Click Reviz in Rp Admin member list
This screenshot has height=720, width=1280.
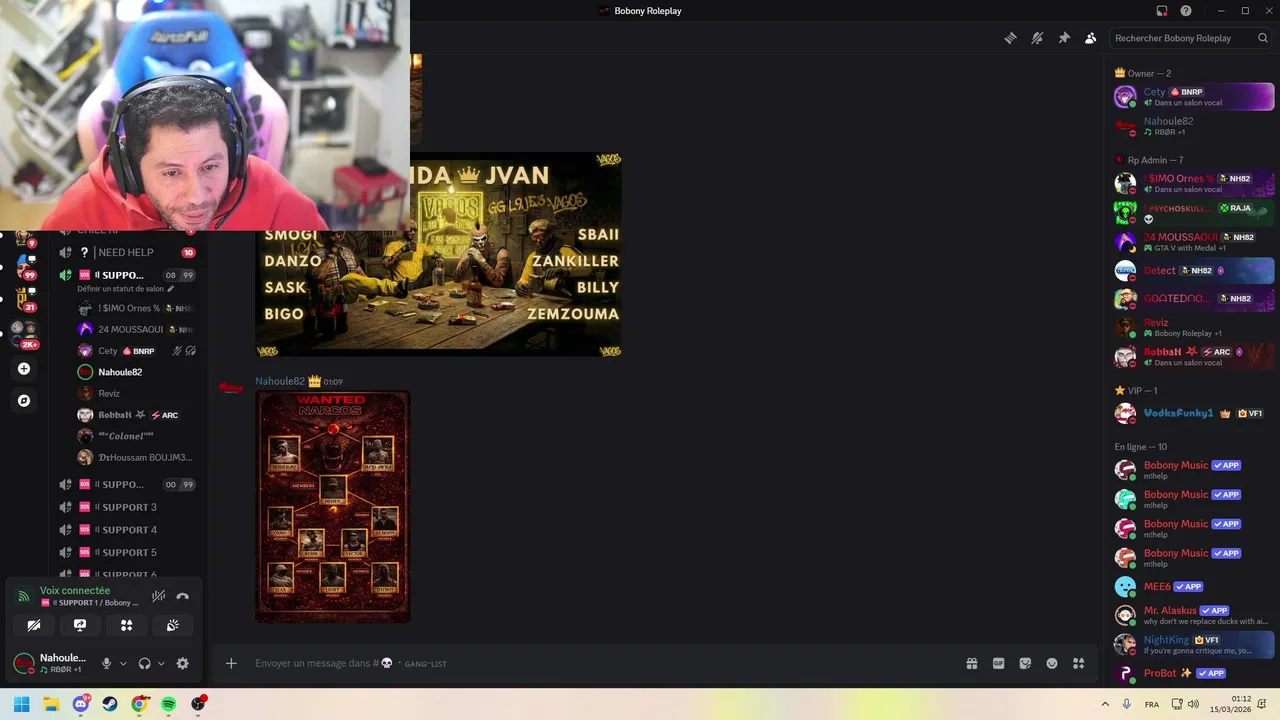pos(1194,327)
